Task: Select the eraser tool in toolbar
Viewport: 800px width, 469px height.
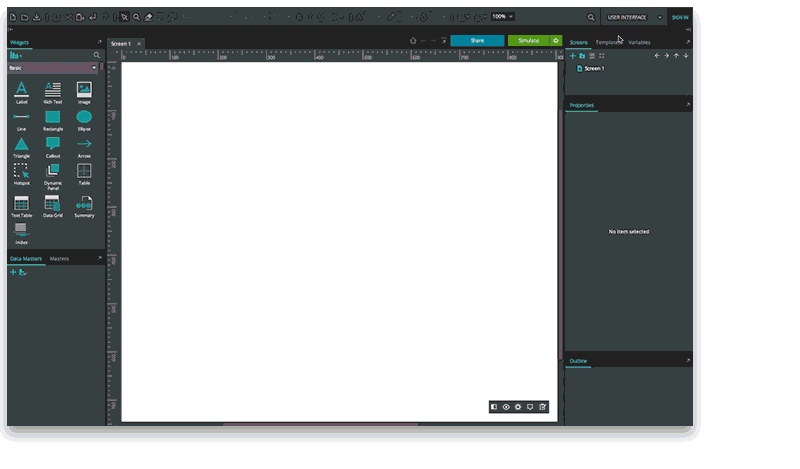Action: coord(148,17)
